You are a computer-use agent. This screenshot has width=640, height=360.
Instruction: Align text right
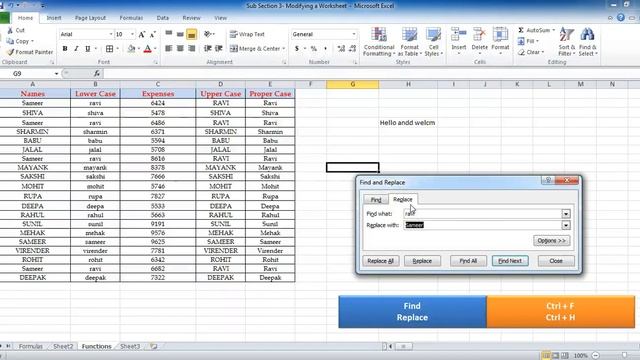191,49
